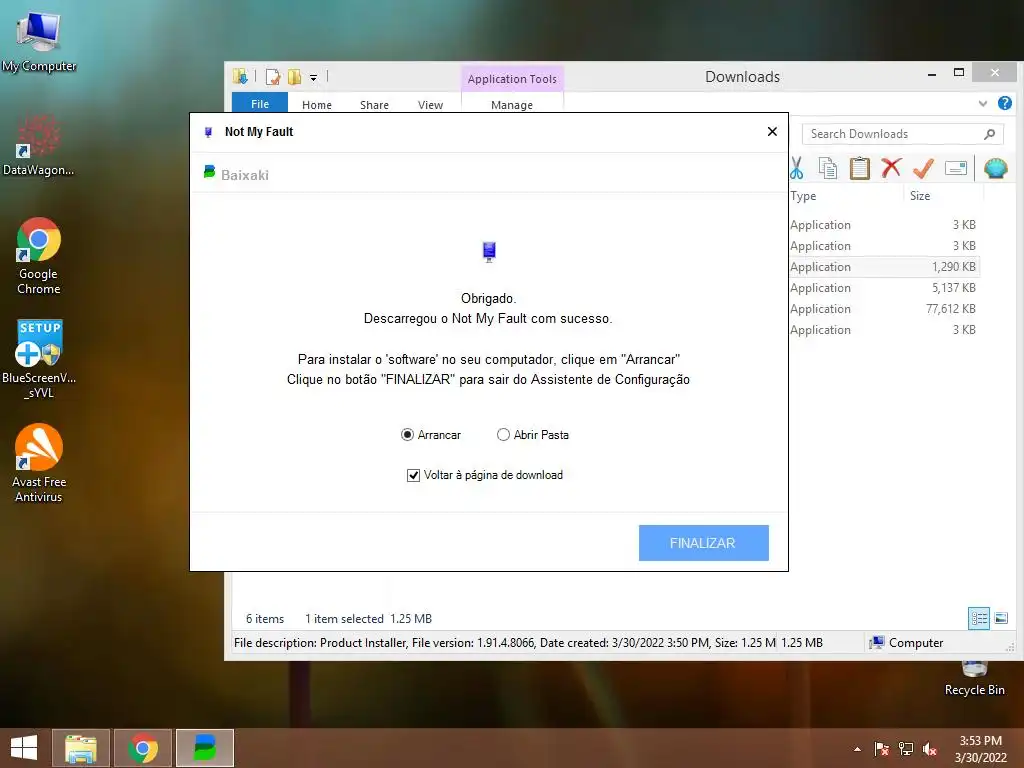The width and height of the screenshot is (1024, 768).
Task: Click the Baixaki logo in the dialog
Action: (x=236, y=174)
